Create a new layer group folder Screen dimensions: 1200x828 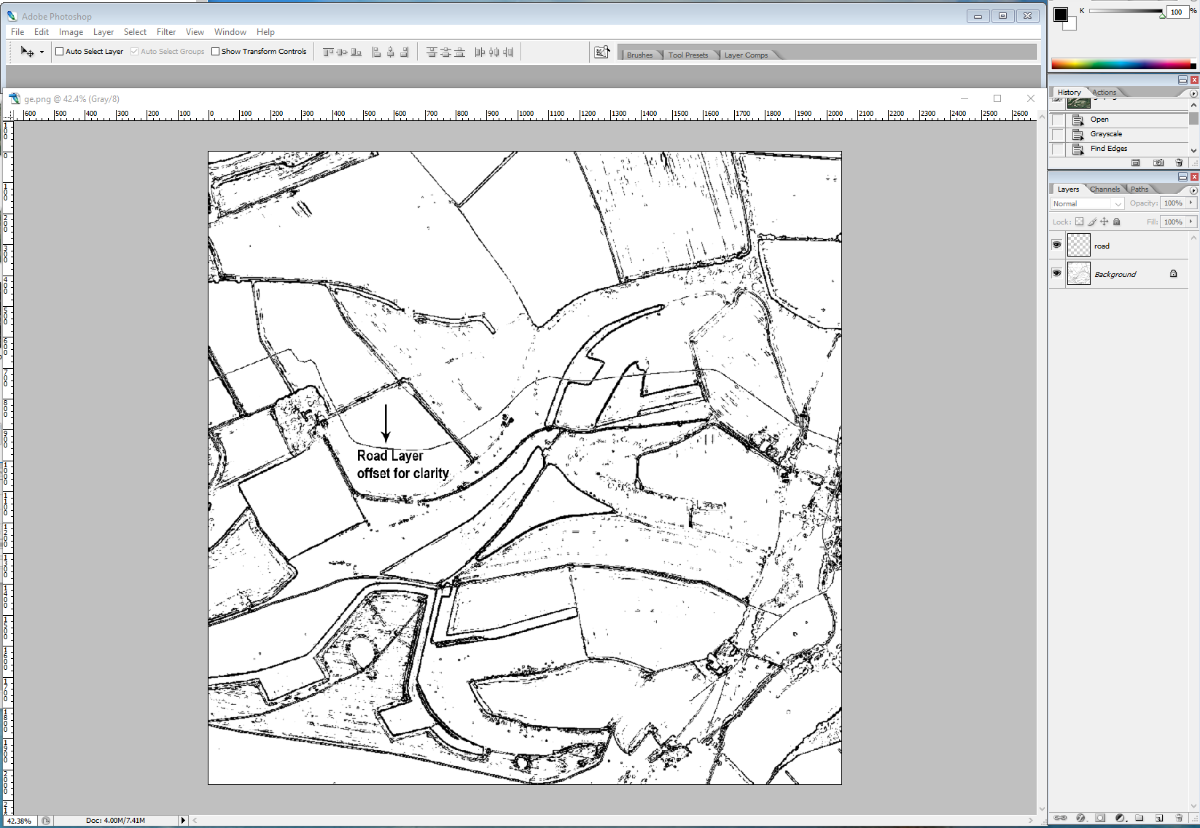(1139, 817)
